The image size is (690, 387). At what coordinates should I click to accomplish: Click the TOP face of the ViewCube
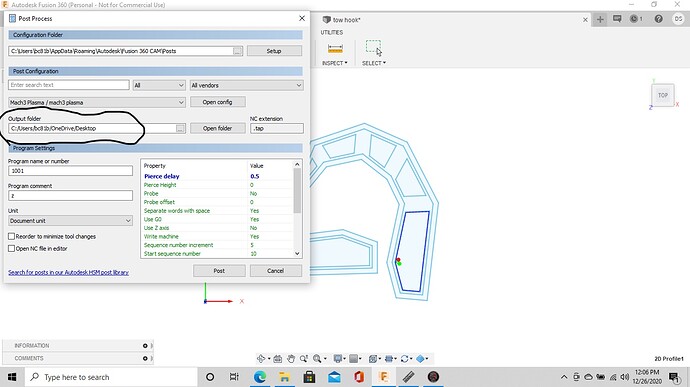(x=663, y=95)
